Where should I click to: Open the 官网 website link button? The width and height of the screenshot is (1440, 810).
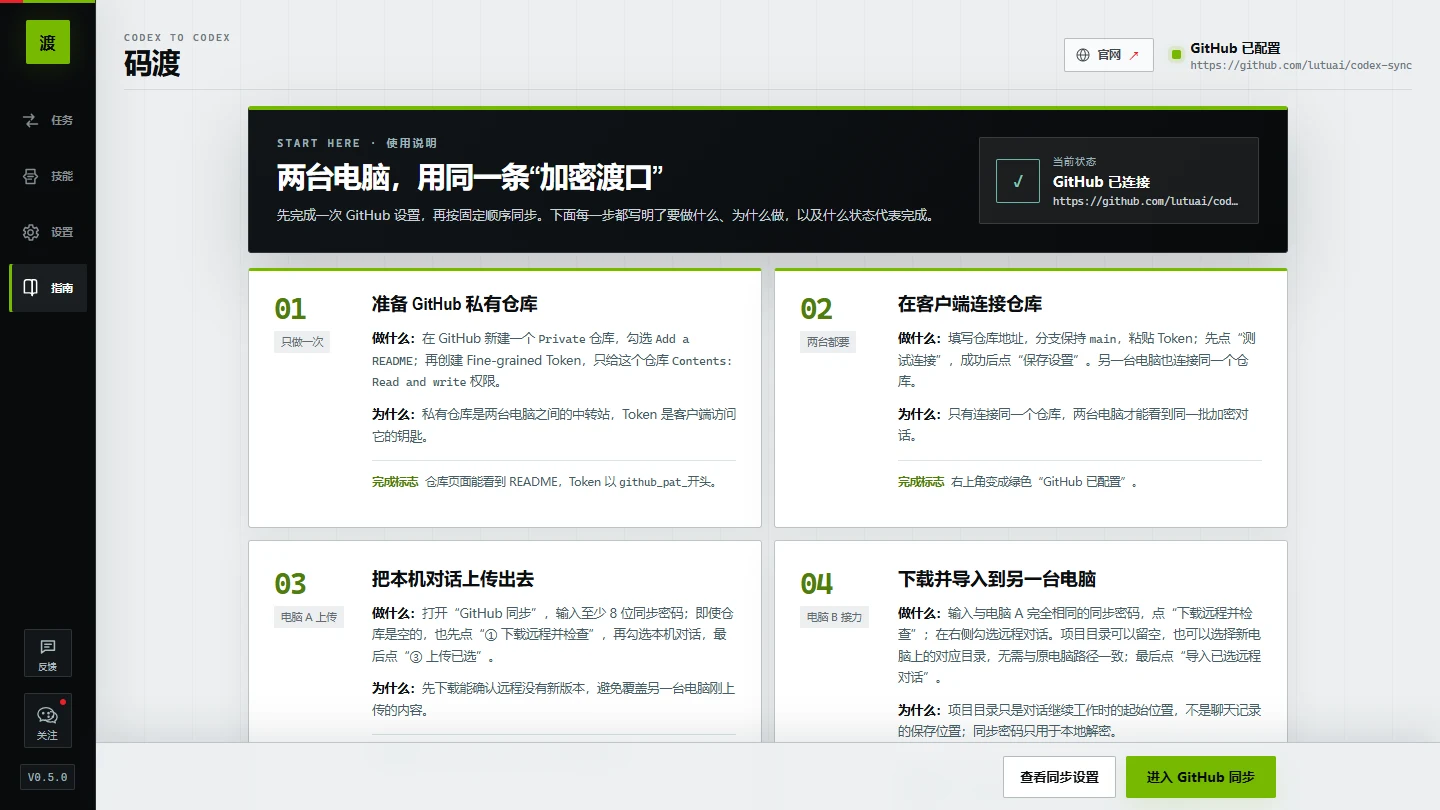click(x=1109, y=55)
